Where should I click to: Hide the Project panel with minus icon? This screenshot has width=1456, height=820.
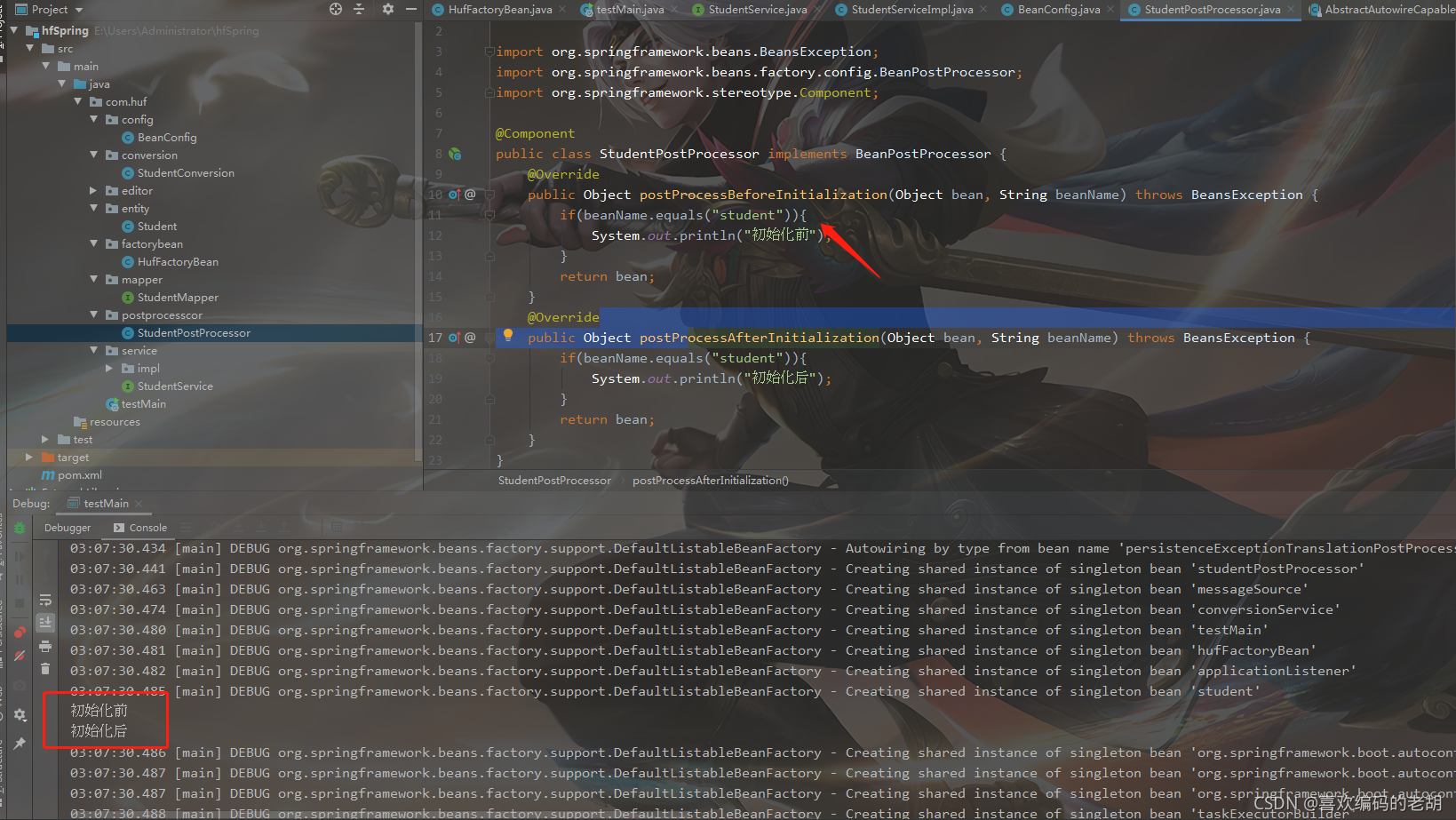(x=411, y=9)
